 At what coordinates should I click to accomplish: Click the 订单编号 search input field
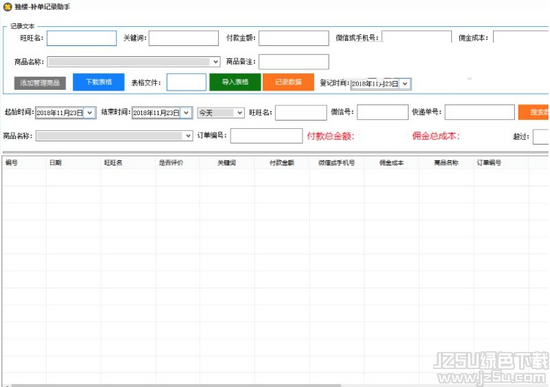266,136
